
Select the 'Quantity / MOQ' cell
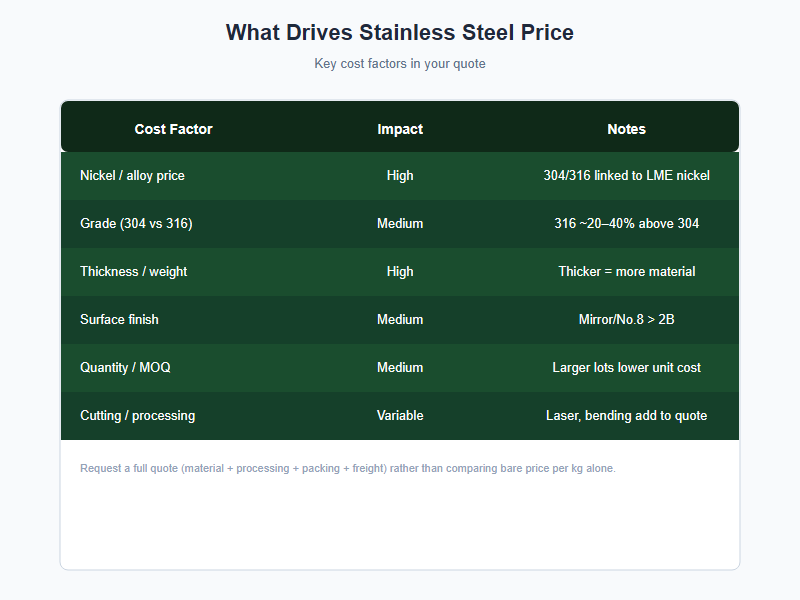click(126, 367)
